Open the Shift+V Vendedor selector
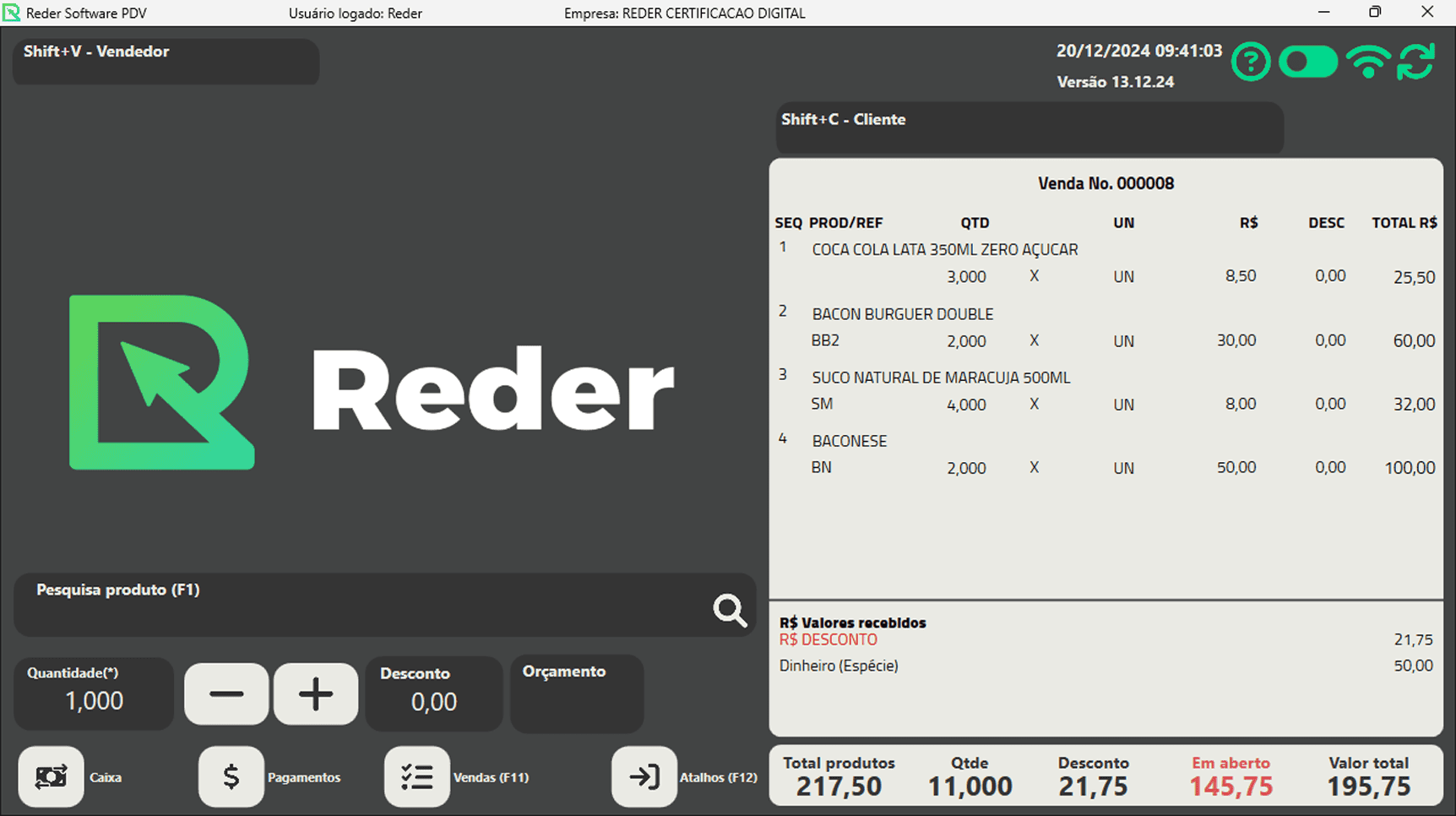 click(166, 61)
